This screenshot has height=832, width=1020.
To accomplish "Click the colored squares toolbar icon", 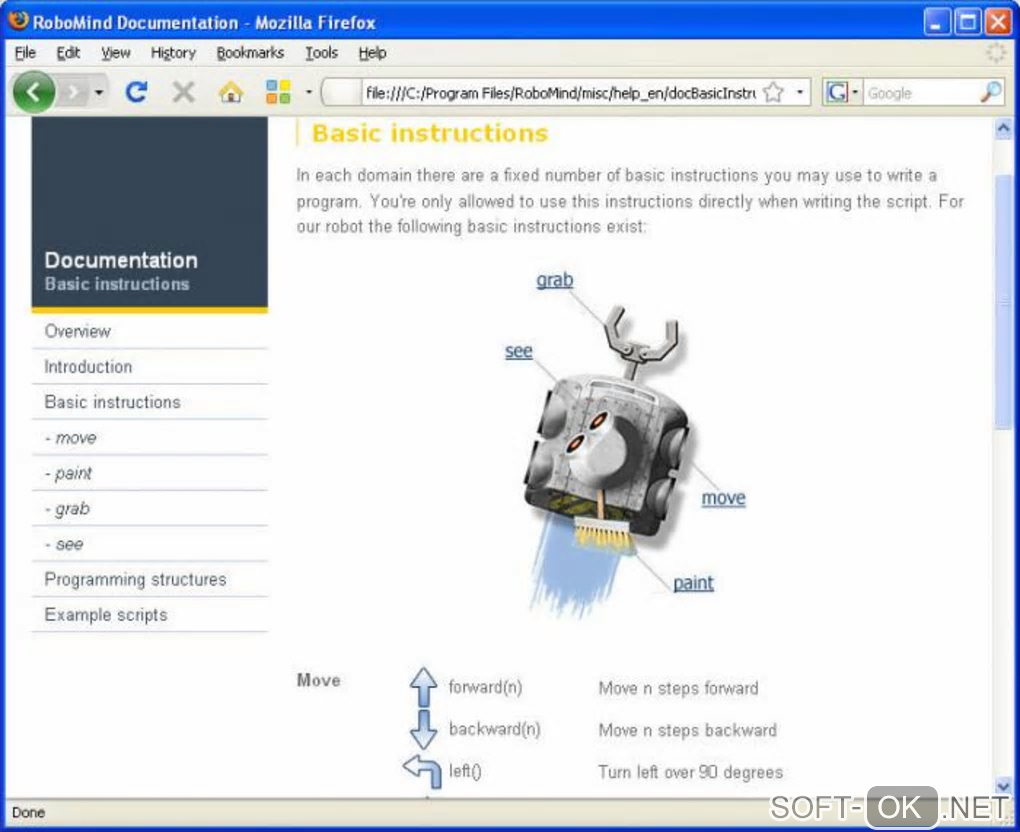I will [x=278, y=92].
